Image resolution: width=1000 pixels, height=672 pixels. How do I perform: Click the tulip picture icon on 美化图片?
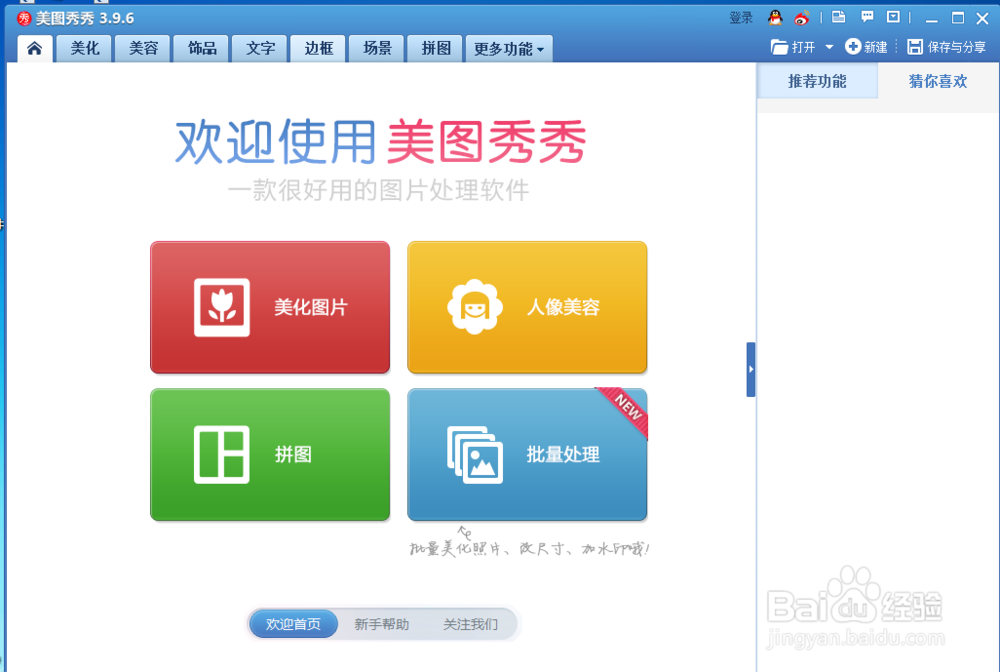(222, 307)
